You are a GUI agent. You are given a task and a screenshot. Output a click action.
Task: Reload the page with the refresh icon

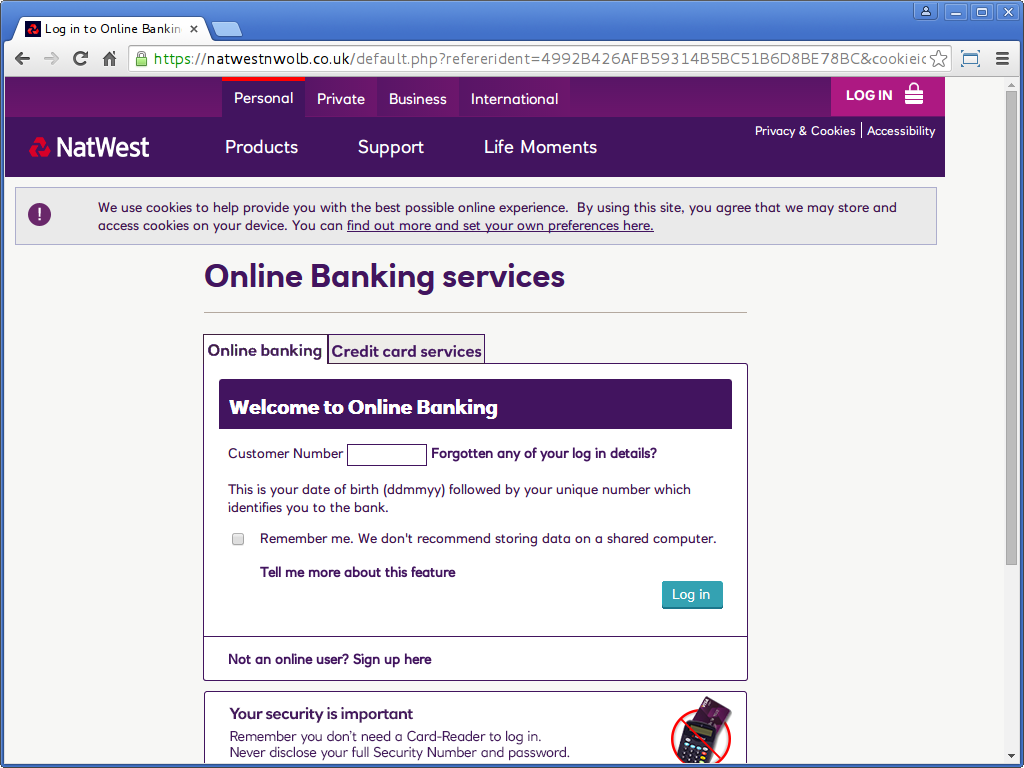point(80,59)
